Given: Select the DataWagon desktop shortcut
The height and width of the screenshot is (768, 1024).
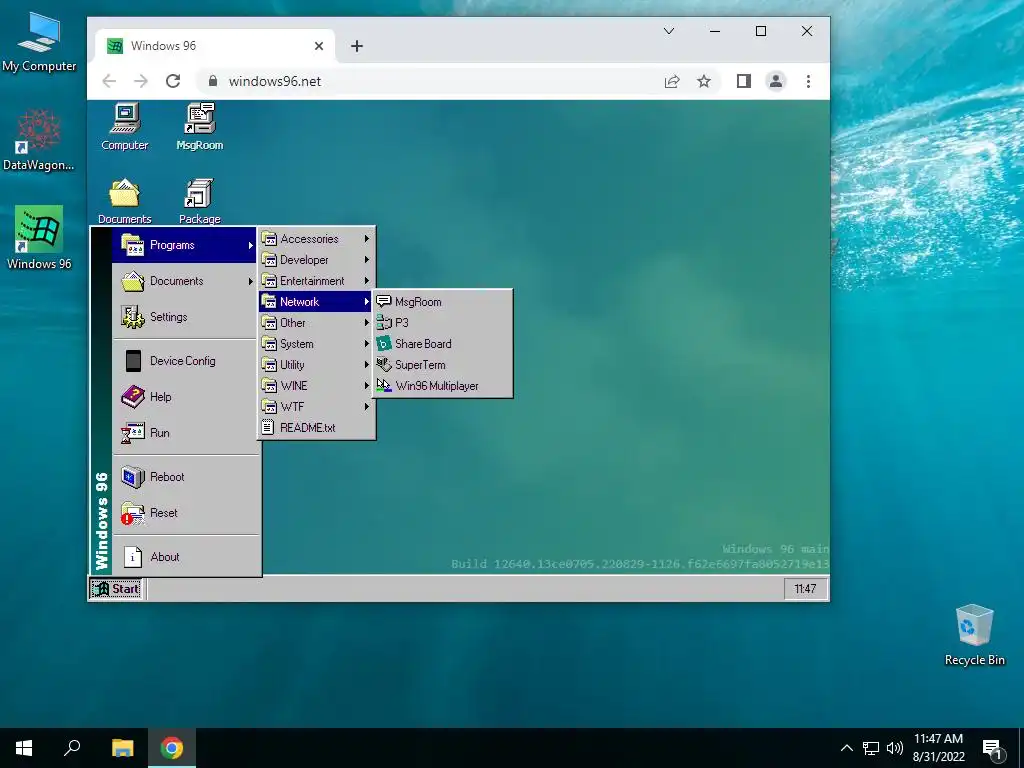Looking at the screenshot, I should (39, 140).
